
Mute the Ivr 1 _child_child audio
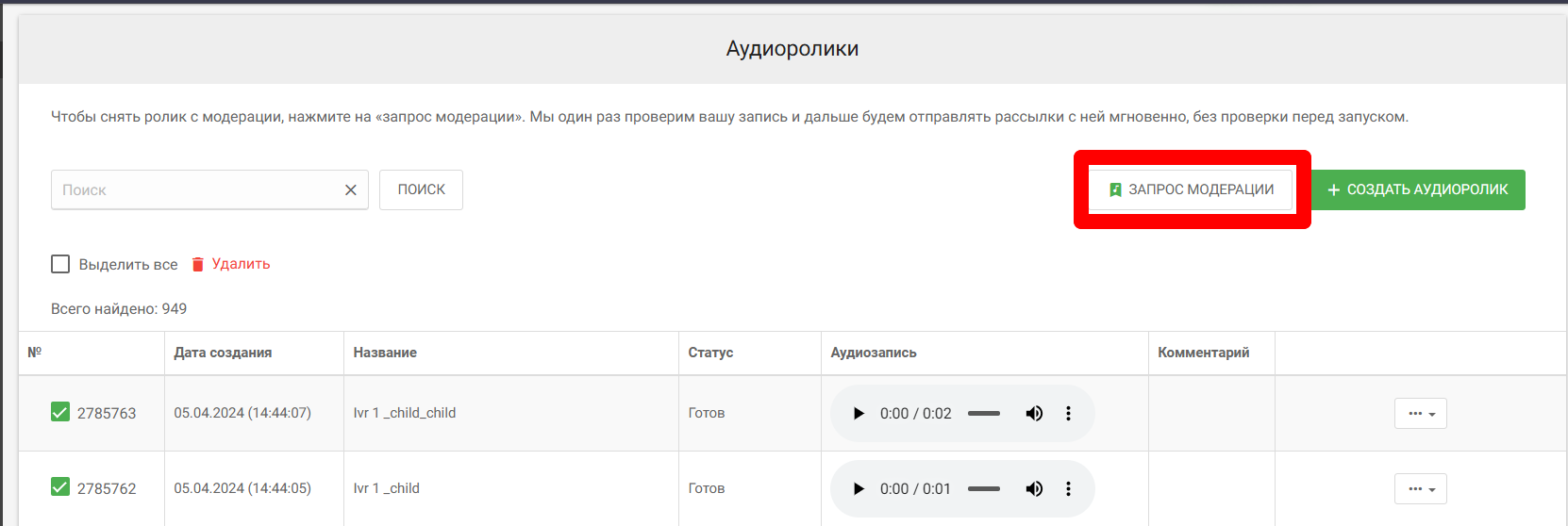point(1034,414)
